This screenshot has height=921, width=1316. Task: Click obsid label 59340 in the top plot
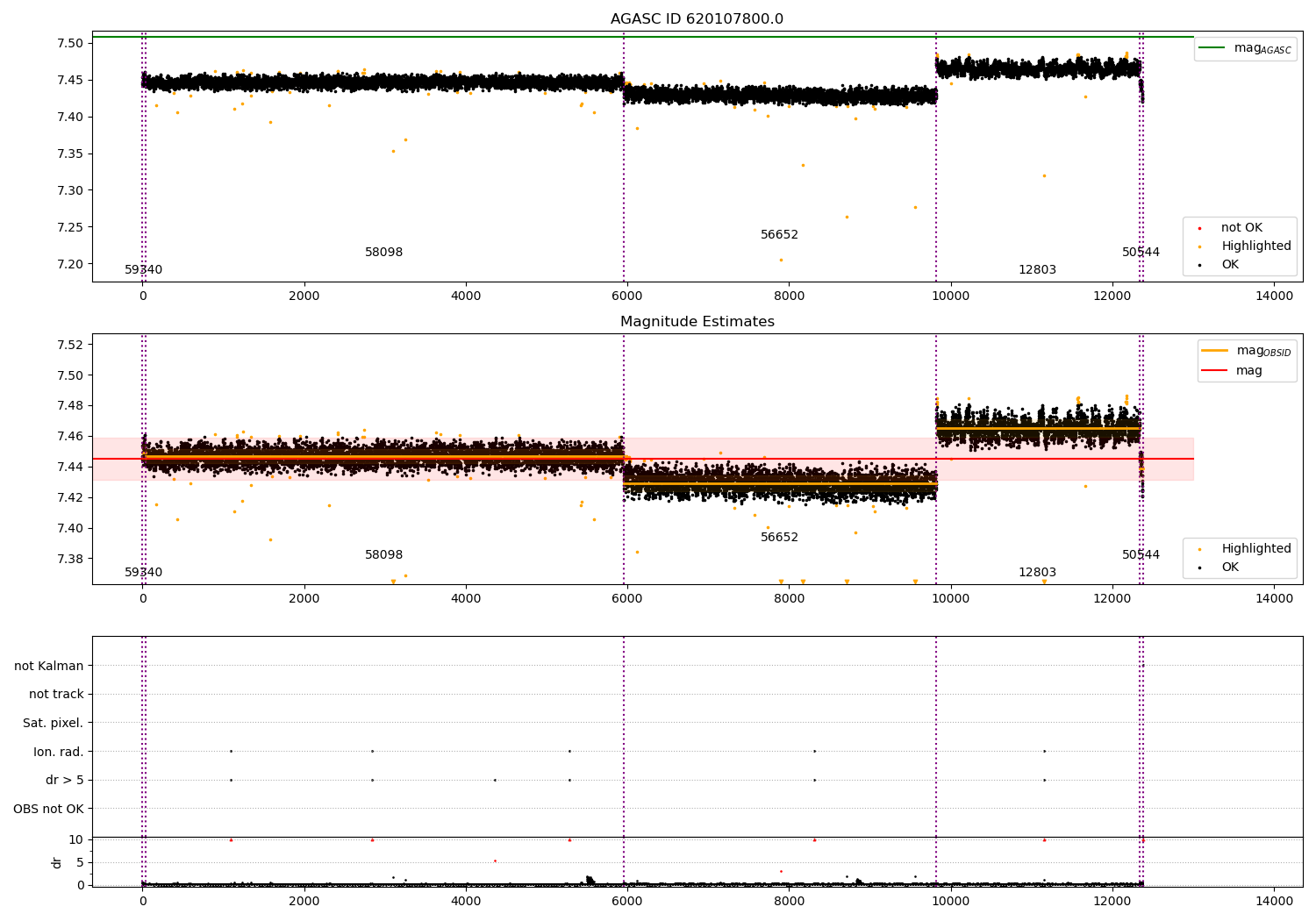click(143, 270)
